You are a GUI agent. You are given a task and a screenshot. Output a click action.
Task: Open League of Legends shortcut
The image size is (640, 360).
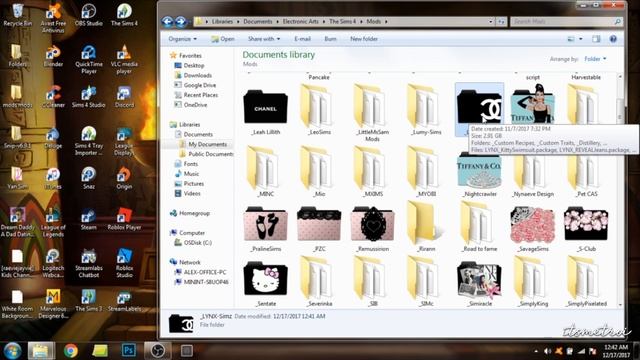point(53,222)
